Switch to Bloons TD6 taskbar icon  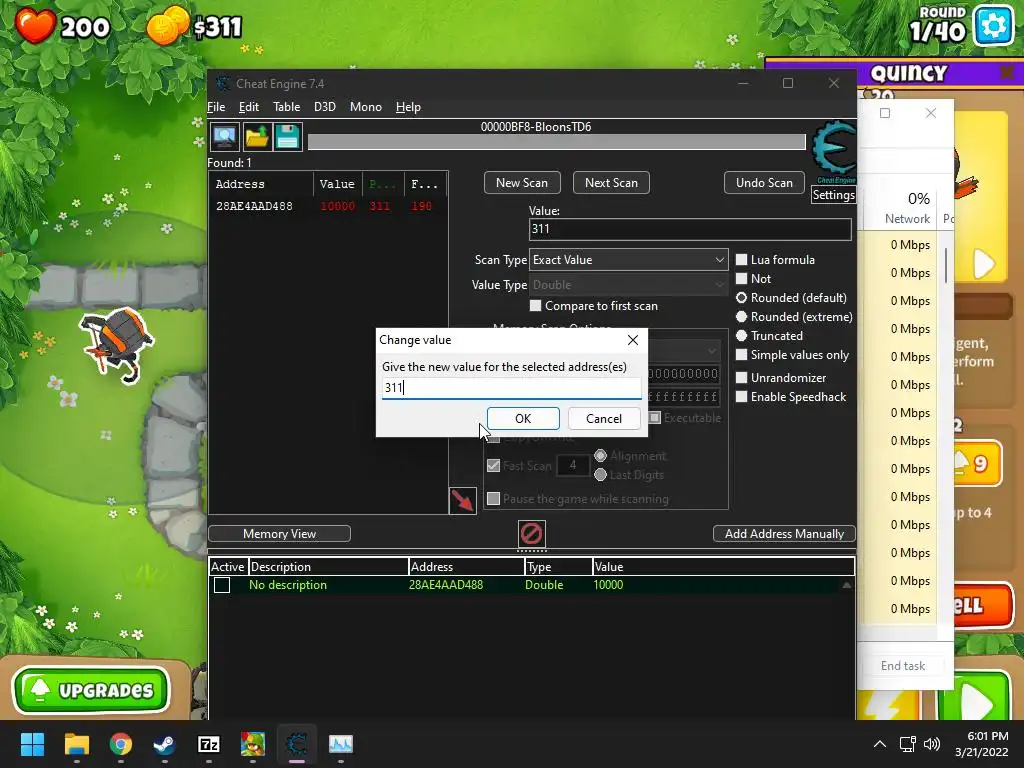(253, 744)
